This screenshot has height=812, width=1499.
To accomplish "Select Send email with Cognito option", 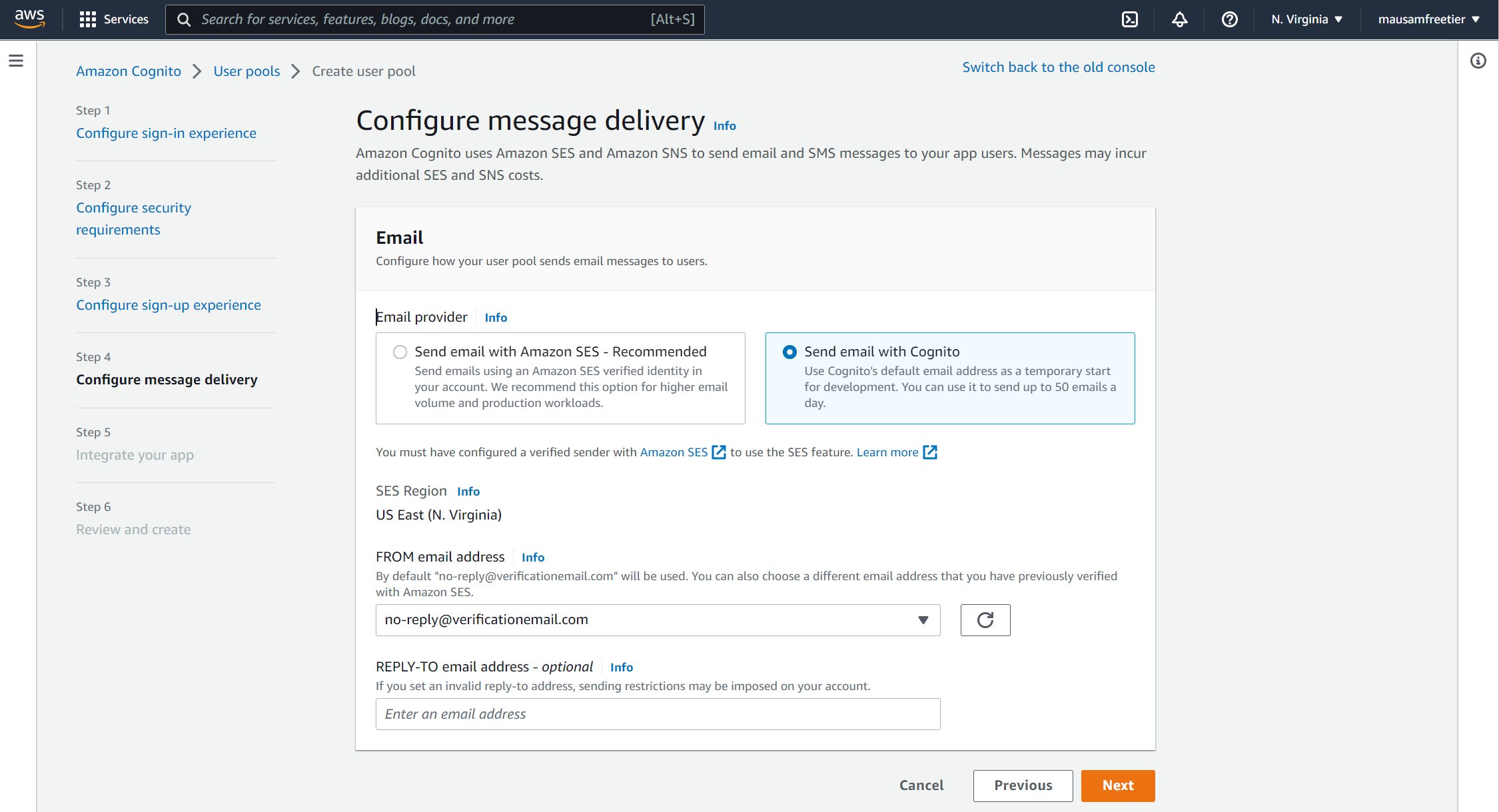I will (789, 352).
